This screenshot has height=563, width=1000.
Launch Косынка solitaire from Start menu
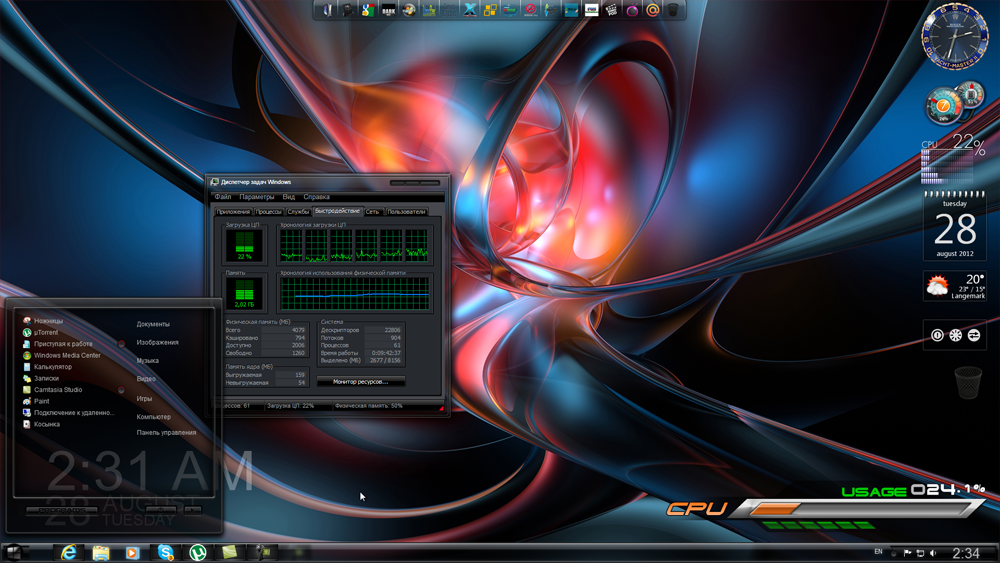41,424
